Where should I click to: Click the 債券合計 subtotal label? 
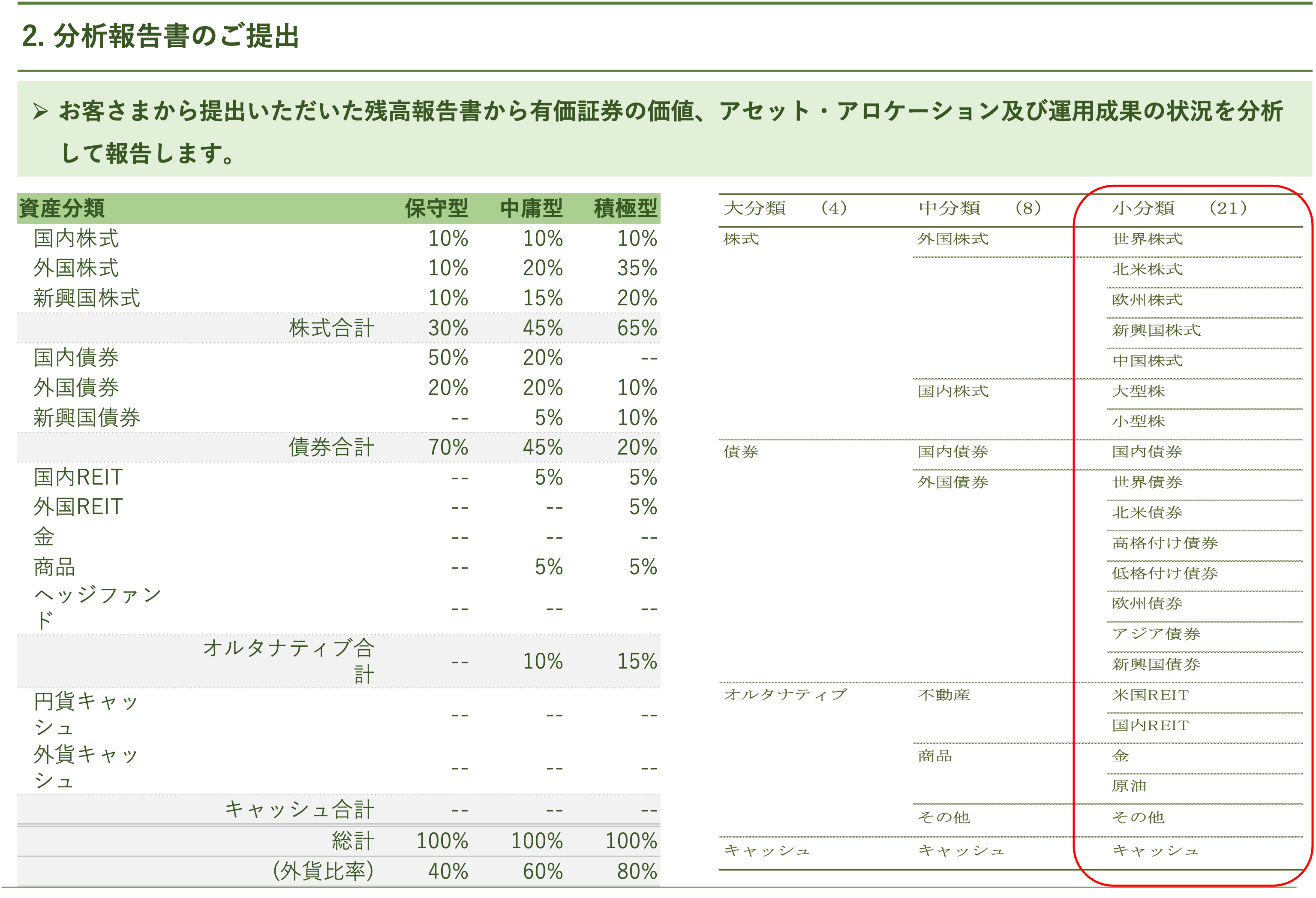[331, 447]
